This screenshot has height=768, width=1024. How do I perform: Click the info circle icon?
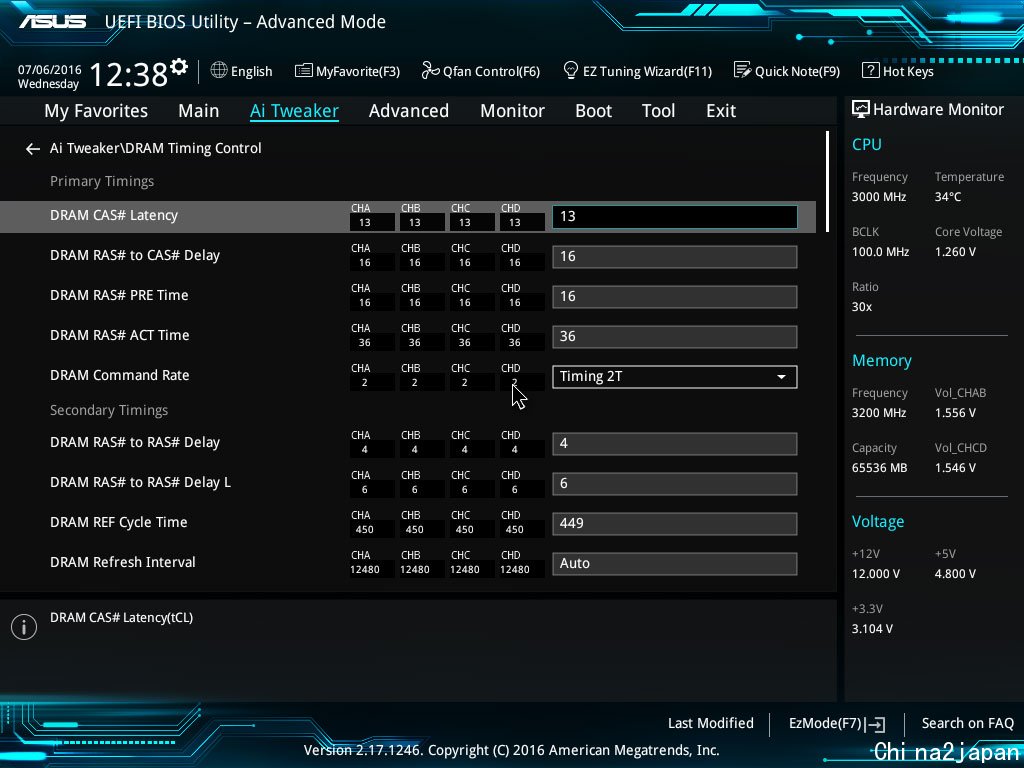click(24, 627)
